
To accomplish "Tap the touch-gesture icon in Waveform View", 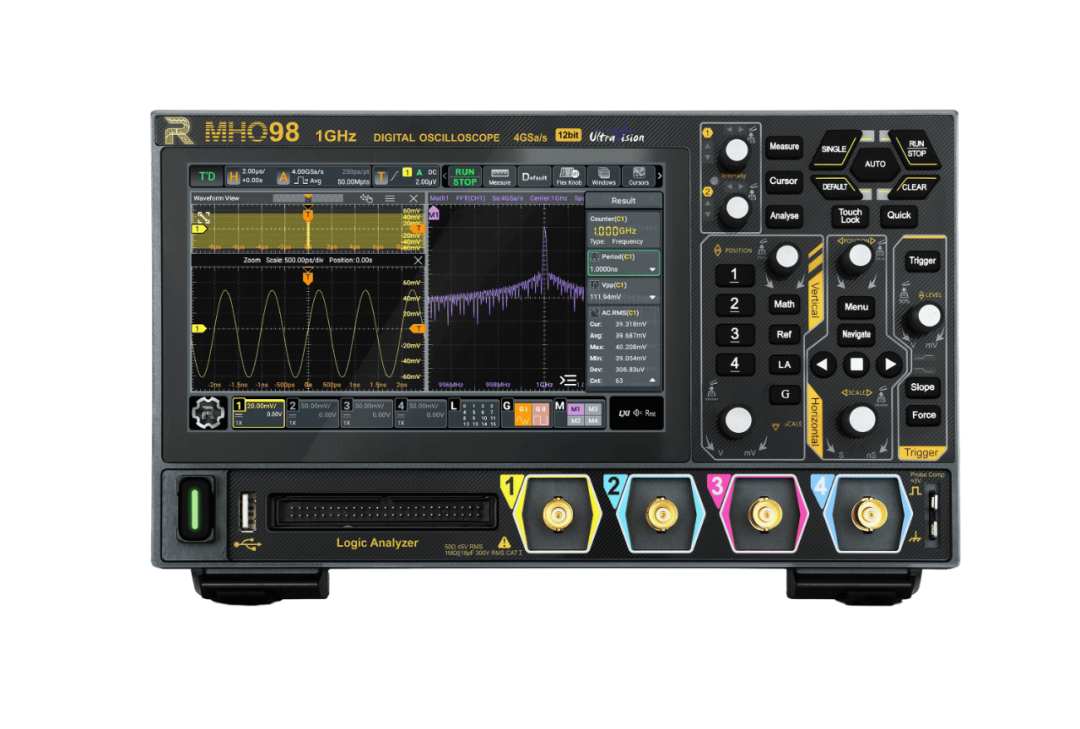I will point(366,198).
